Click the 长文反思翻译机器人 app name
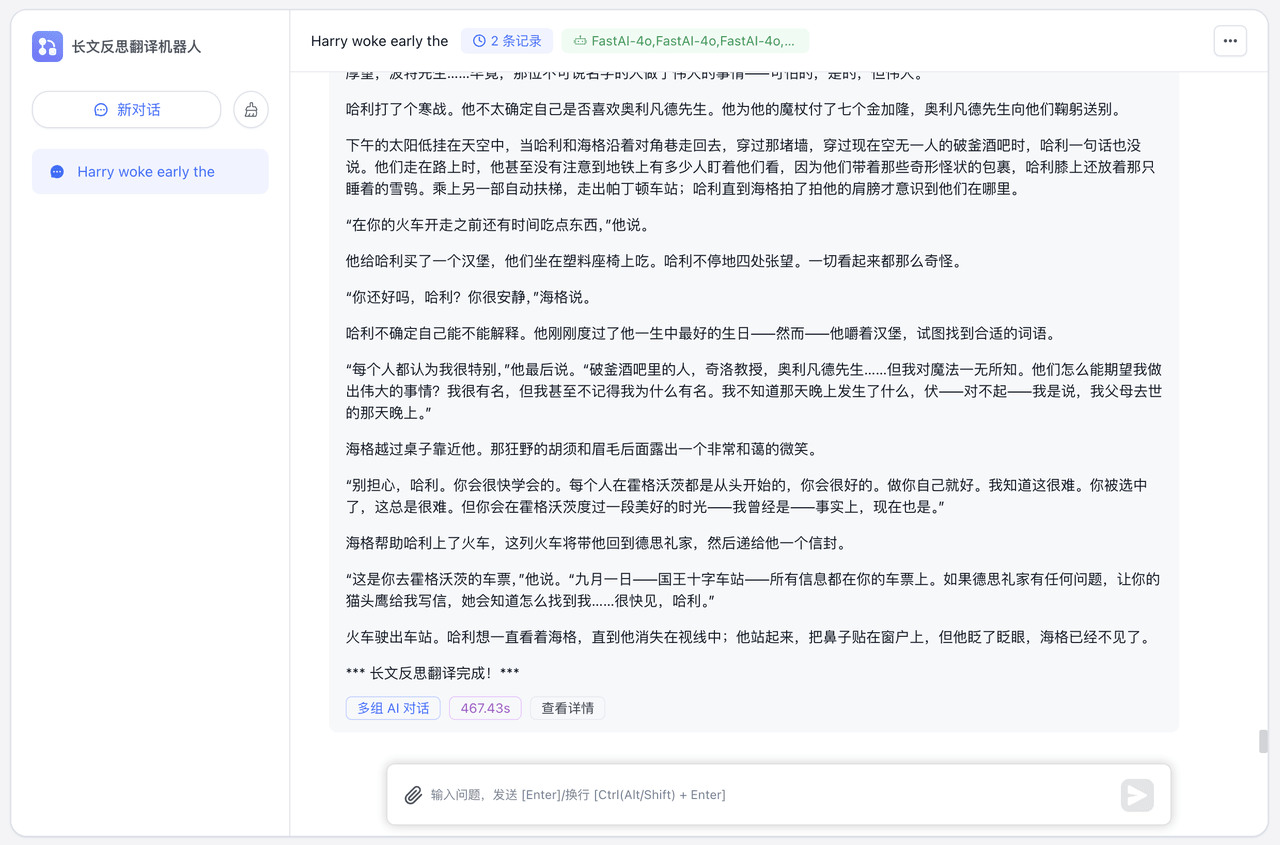The image size is (1280, 845). pos(136,46)
